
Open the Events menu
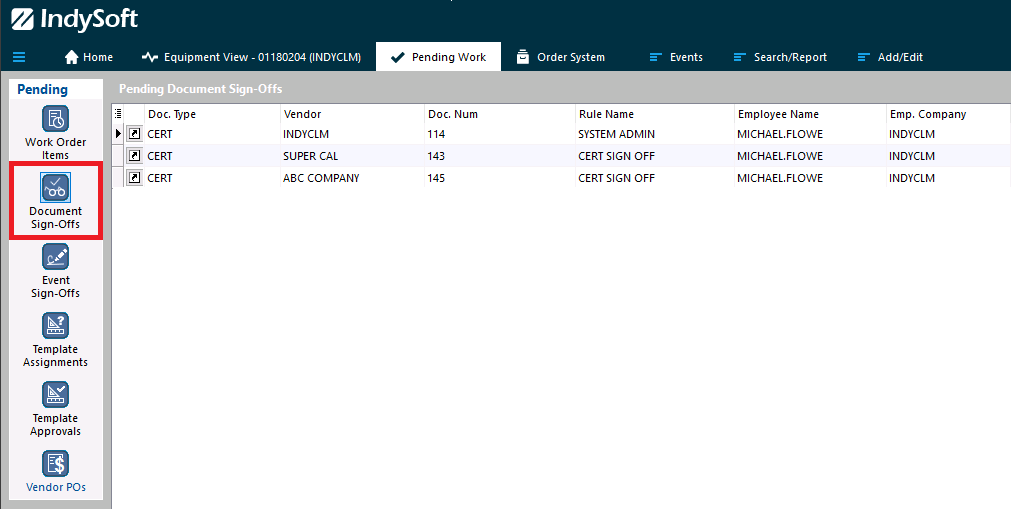pos(676,57)
